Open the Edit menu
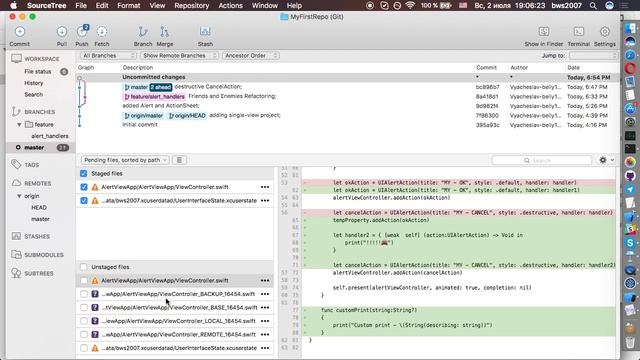Image resolution: width=640 pixels, height=360 pixels. tap(102, 6)
